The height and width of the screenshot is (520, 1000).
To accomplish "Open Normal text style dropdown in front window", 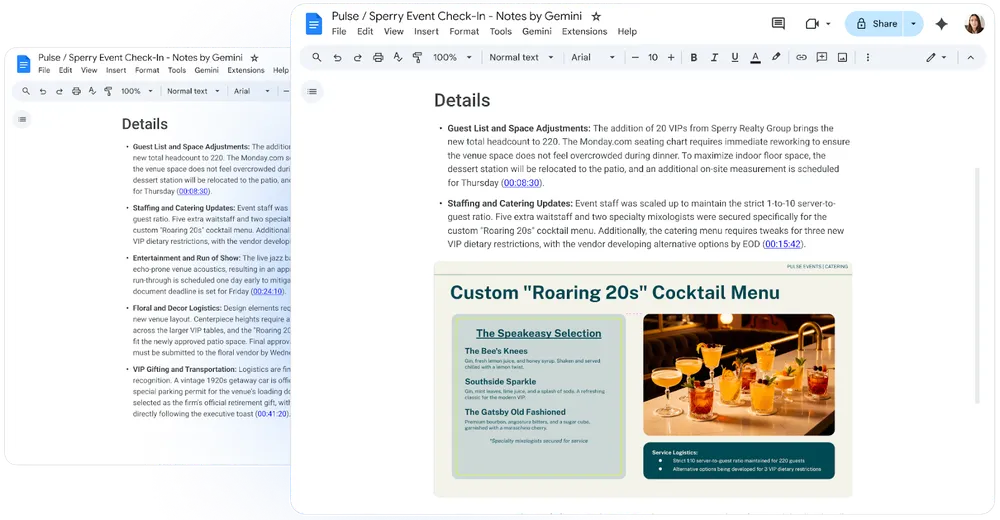I will pyautogui.click(x=521, y=57).
